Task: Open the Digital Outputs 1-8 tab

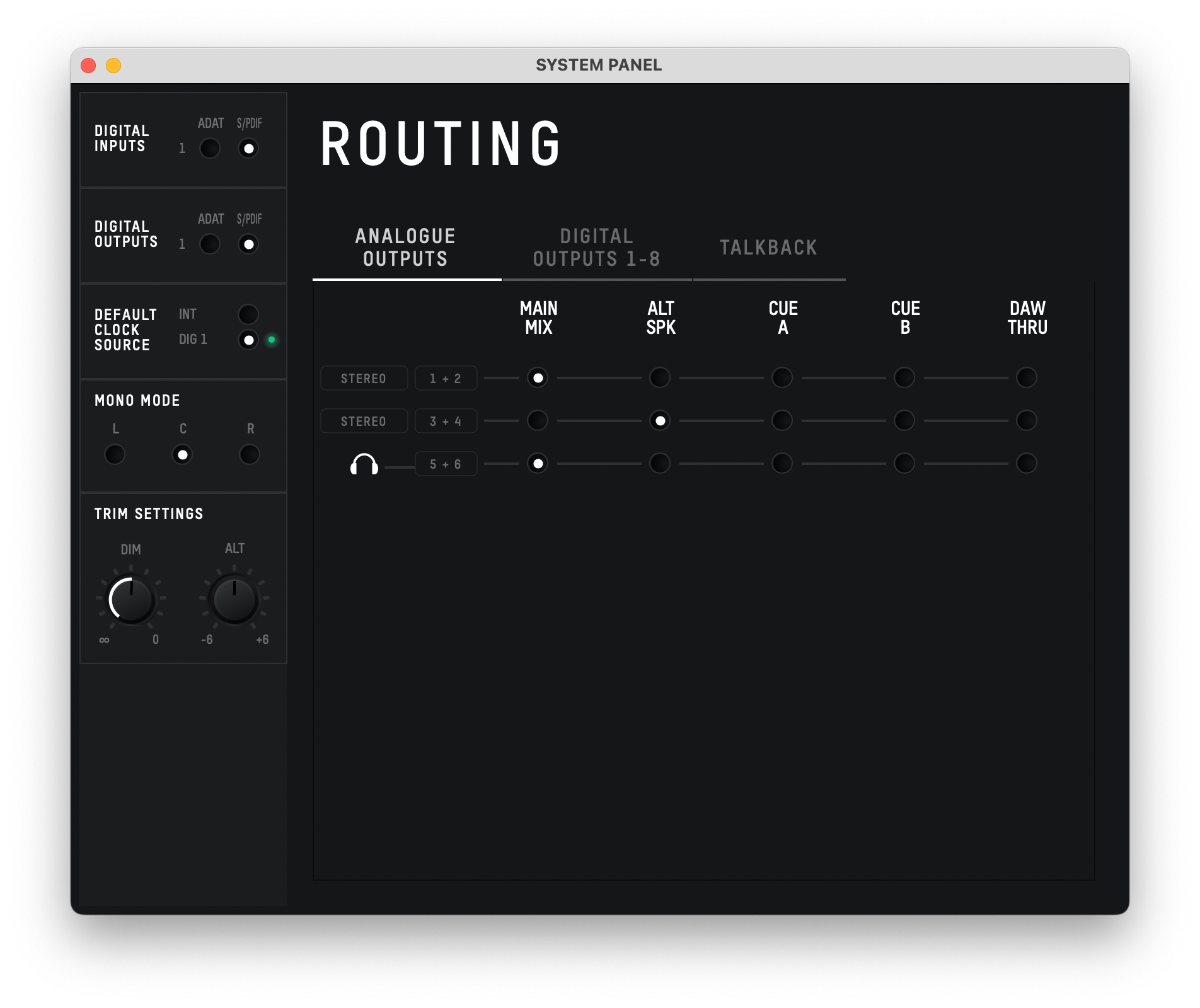Action: tap(597, 248)
